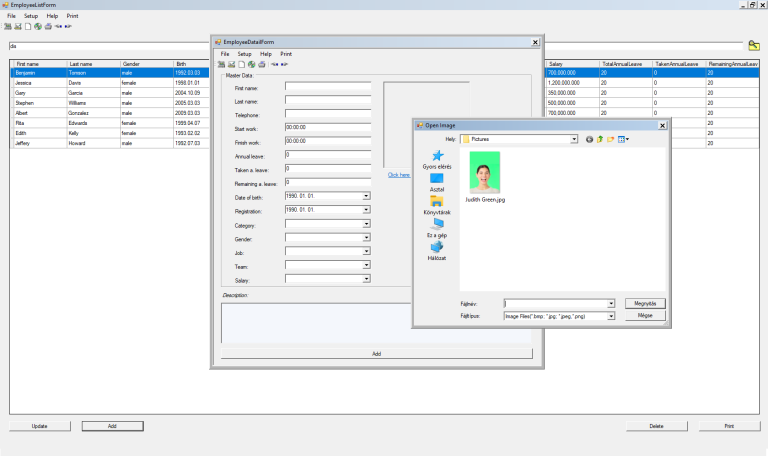768x456 pixels.
Task: Click the printer icon in EmployeeListForm toolbar
Action: (48, 26)
